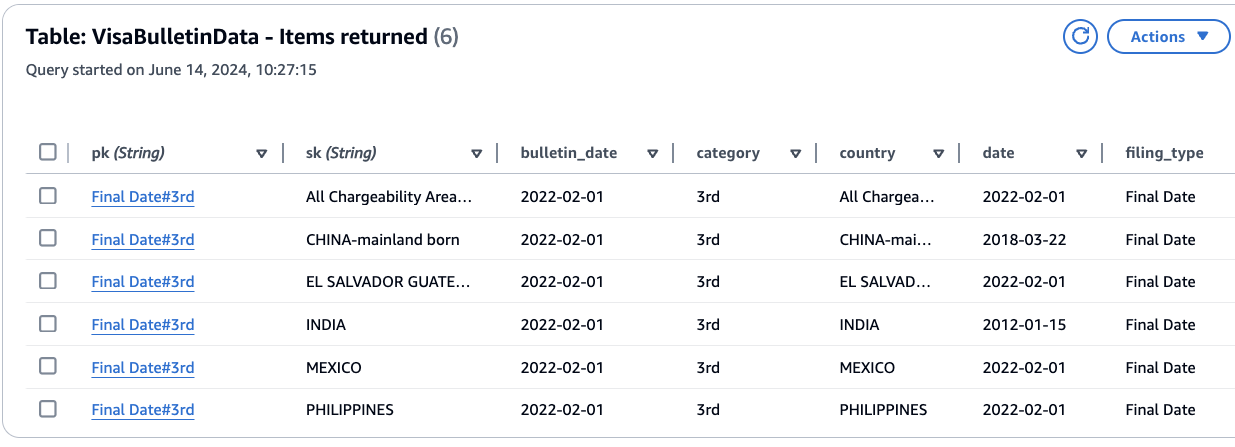Select the EL SALVADOR GUATE row checkbox

(x=48, y=282)
